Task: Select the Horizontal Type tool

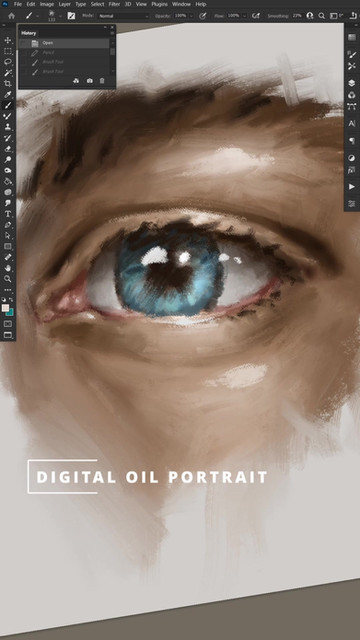Action: click(7, 214)
